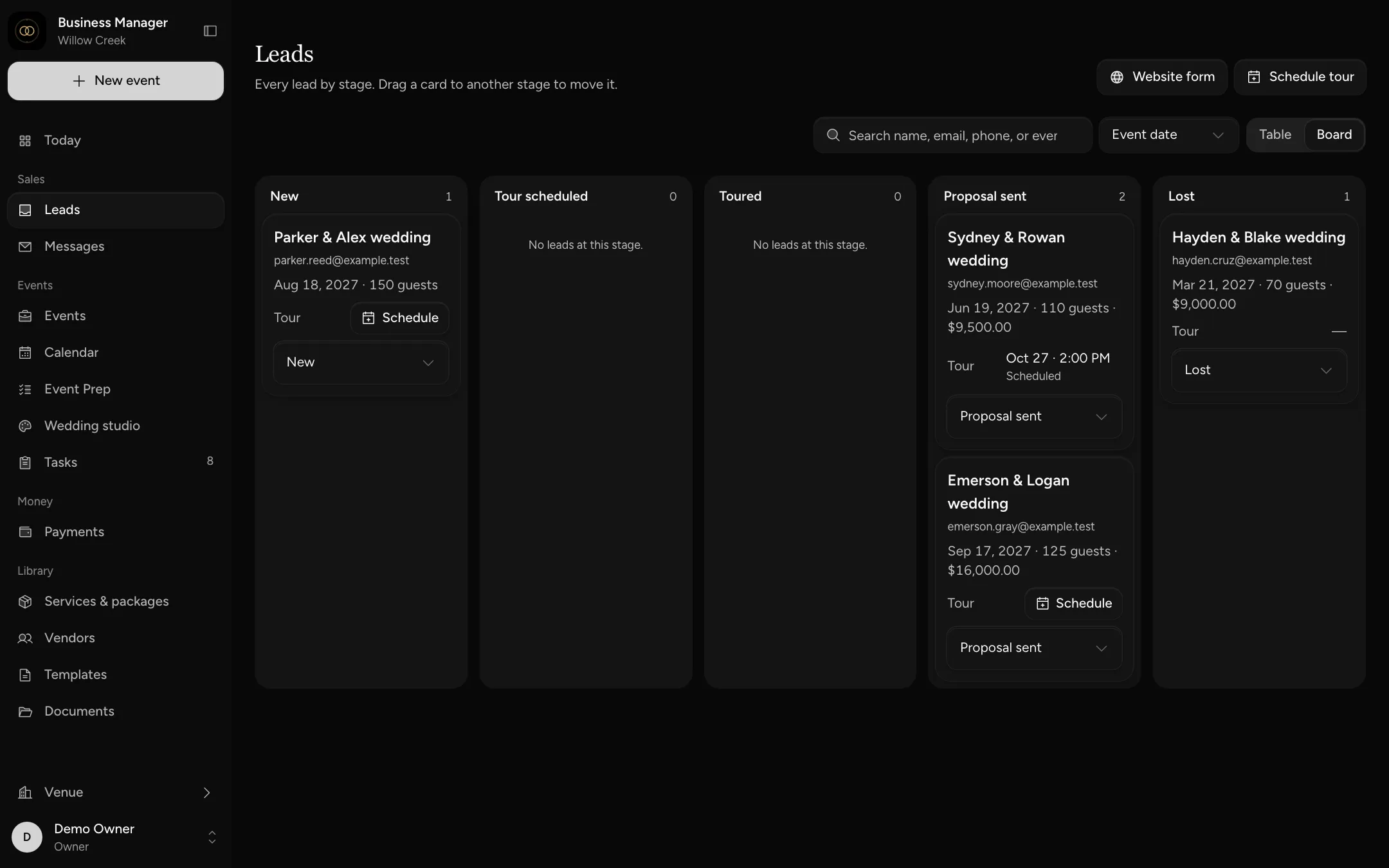
Task: Click Schedule tour in the header
Action: click(x=1300, y=77)
